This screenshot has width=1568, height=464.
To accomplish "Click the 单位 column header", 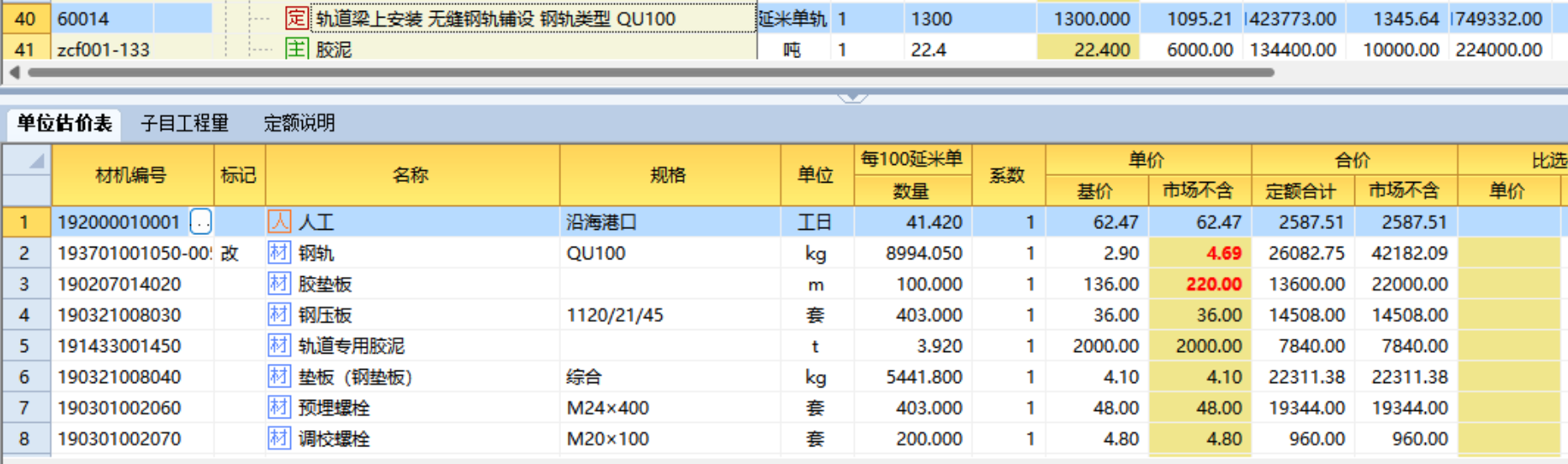I will coord(817,175).
